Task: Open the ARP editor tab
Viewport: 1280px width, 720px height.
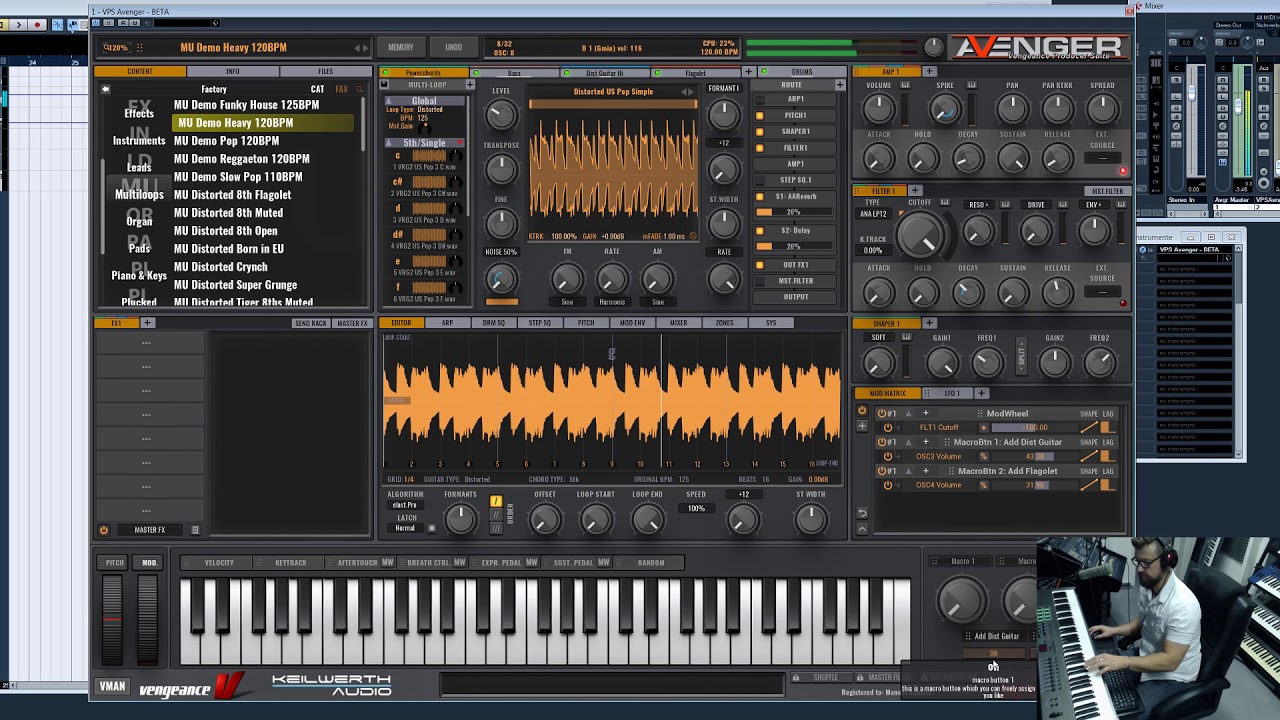Action: click(447, 323)
